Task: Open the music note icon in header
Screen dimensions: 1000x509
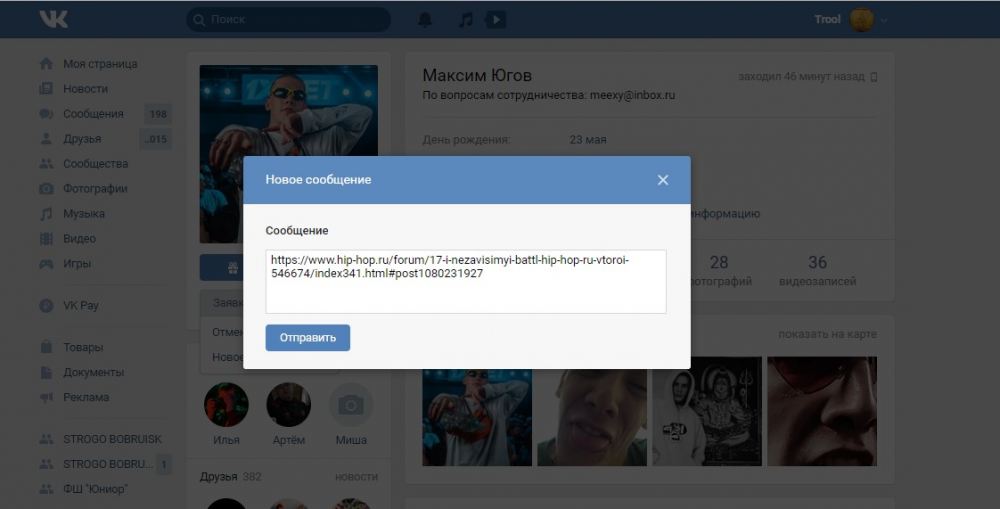Action: point(466,20)
